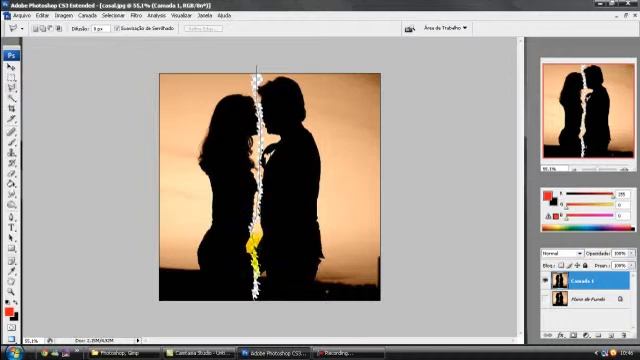Delete layer trash button
This screenshot has height=360, width=640.
[624, 335]
